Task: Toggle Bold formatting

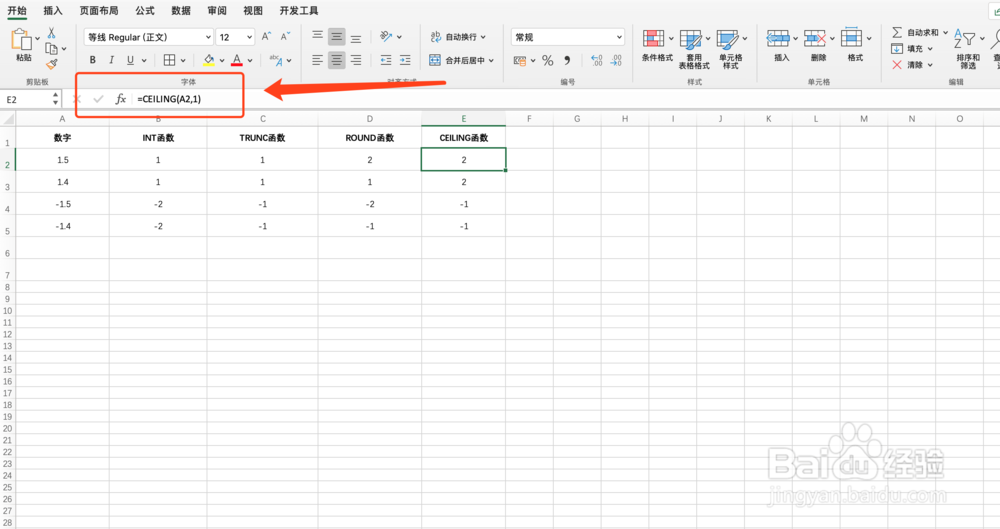Action: (x=92, y=60)
